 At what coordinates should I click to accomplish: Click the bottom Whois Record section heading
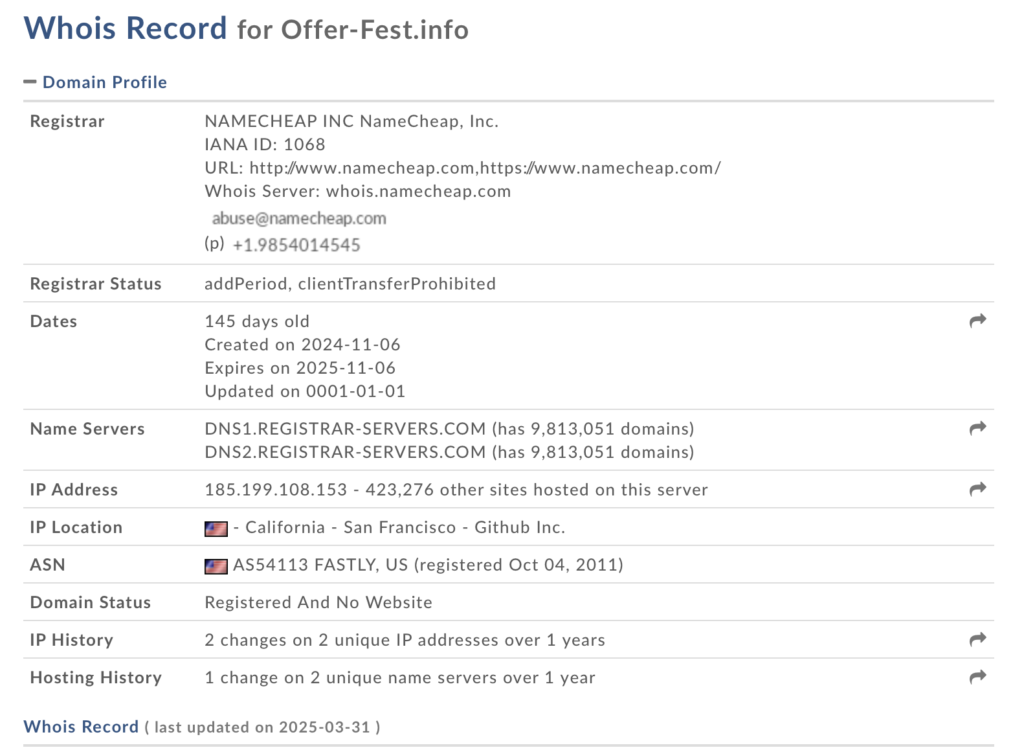click(x=81, y=727)
